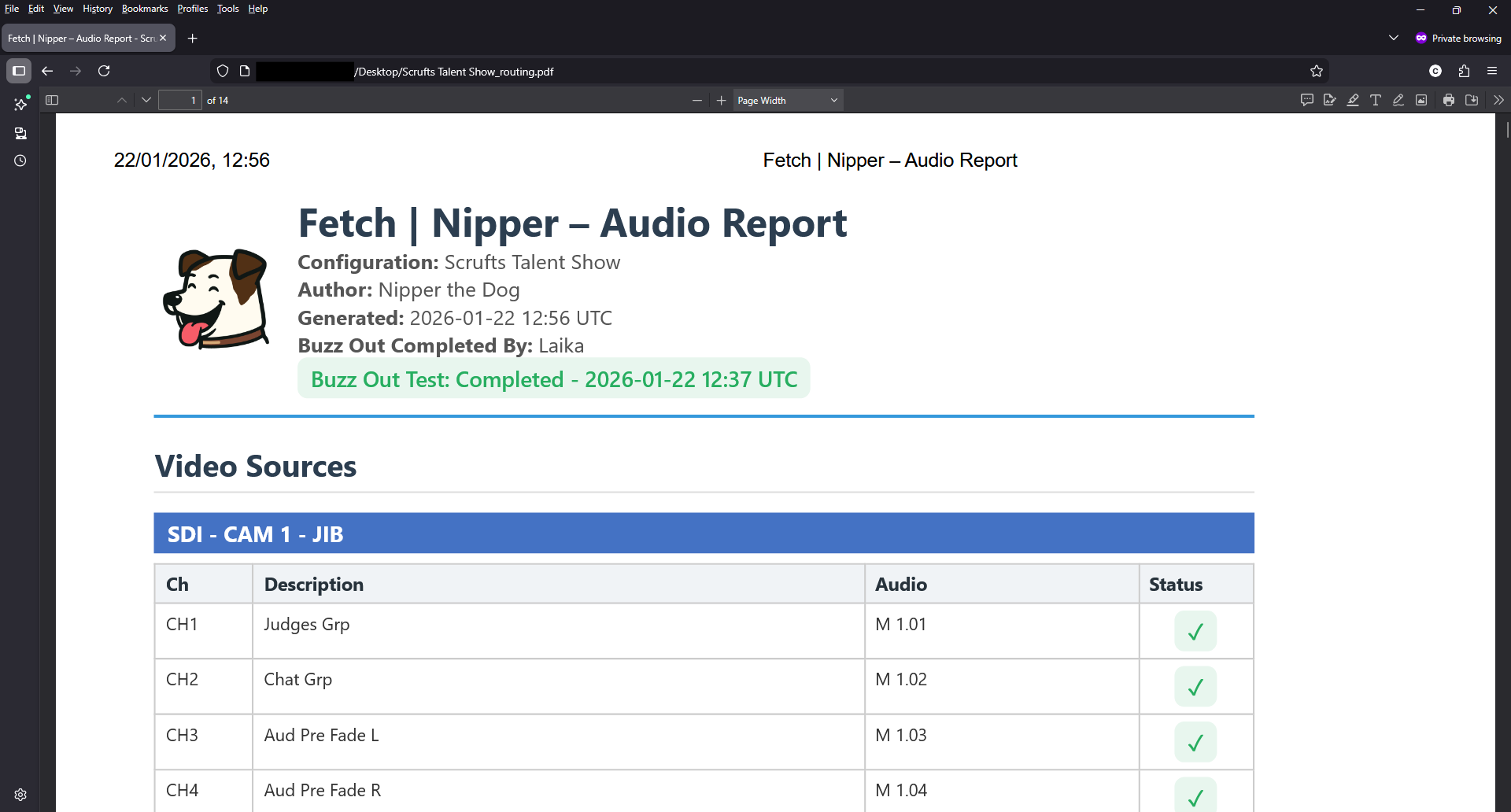Open the comment annotation tool

(x=1307, y=100)
